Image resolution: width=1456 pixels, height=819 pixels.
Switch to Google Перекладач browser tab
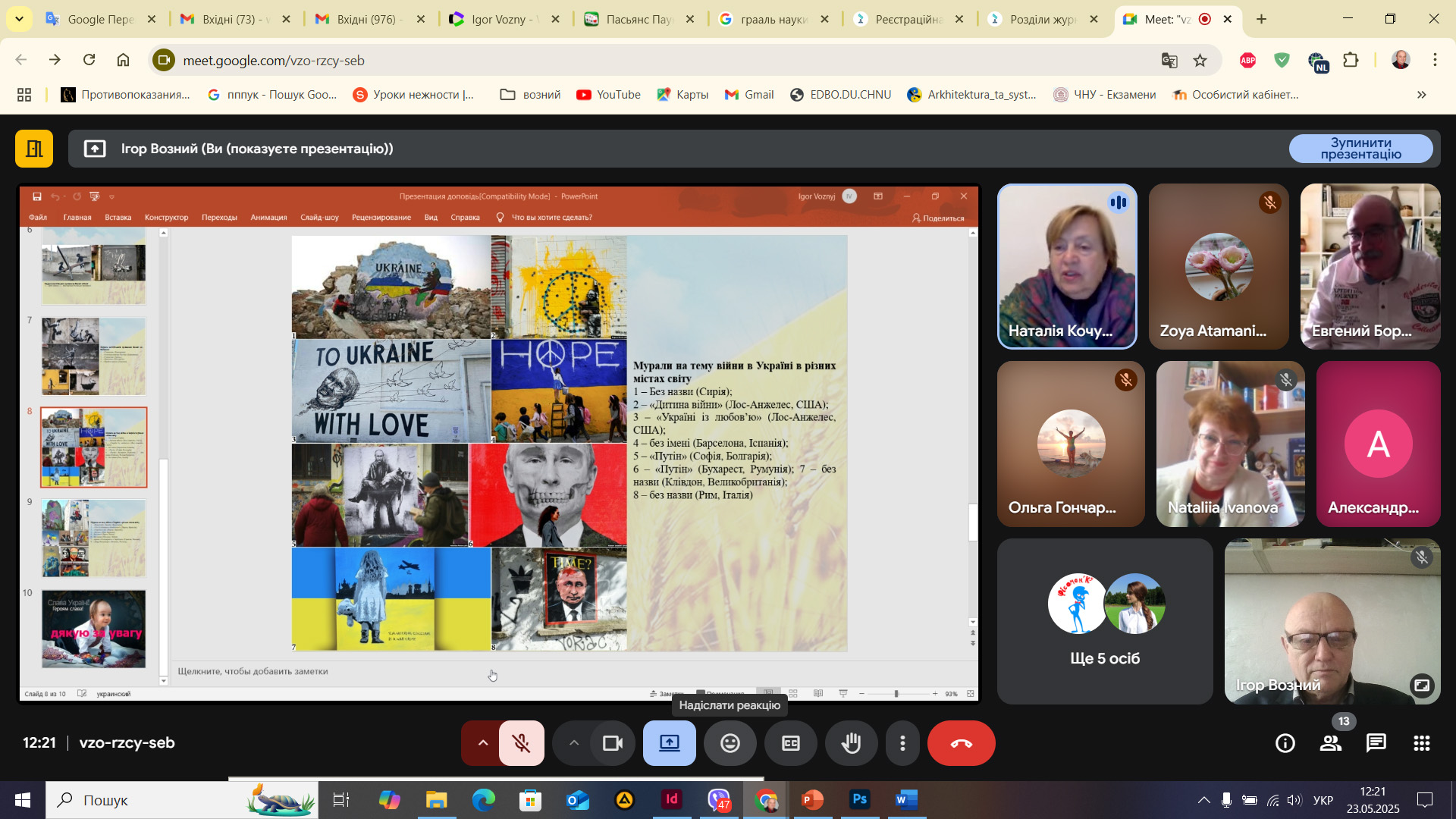tap(102, 19)
